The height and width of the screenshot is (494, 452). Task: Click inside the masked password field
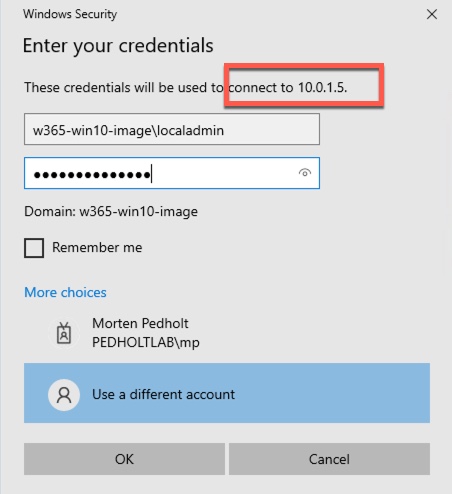[x=172, y=173]
